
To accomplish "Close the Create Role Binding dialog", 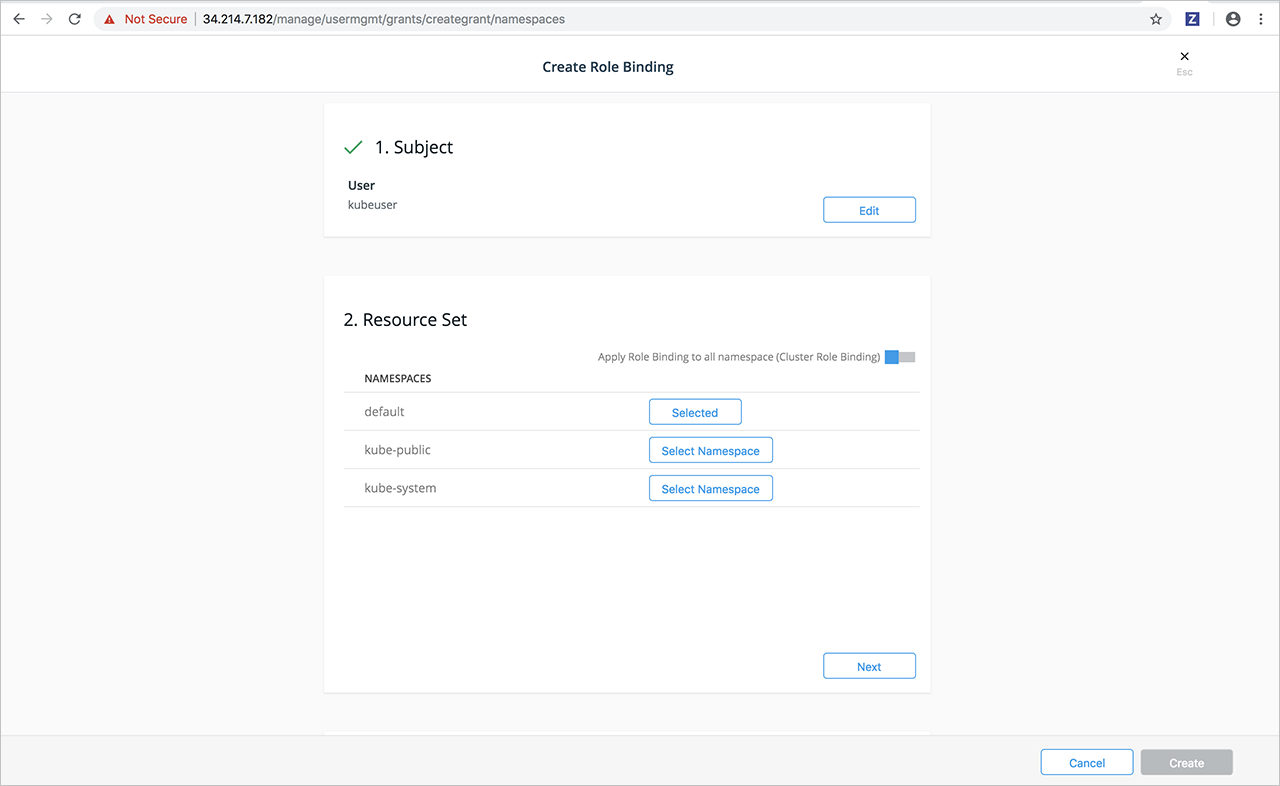I will pos(1185,57).
